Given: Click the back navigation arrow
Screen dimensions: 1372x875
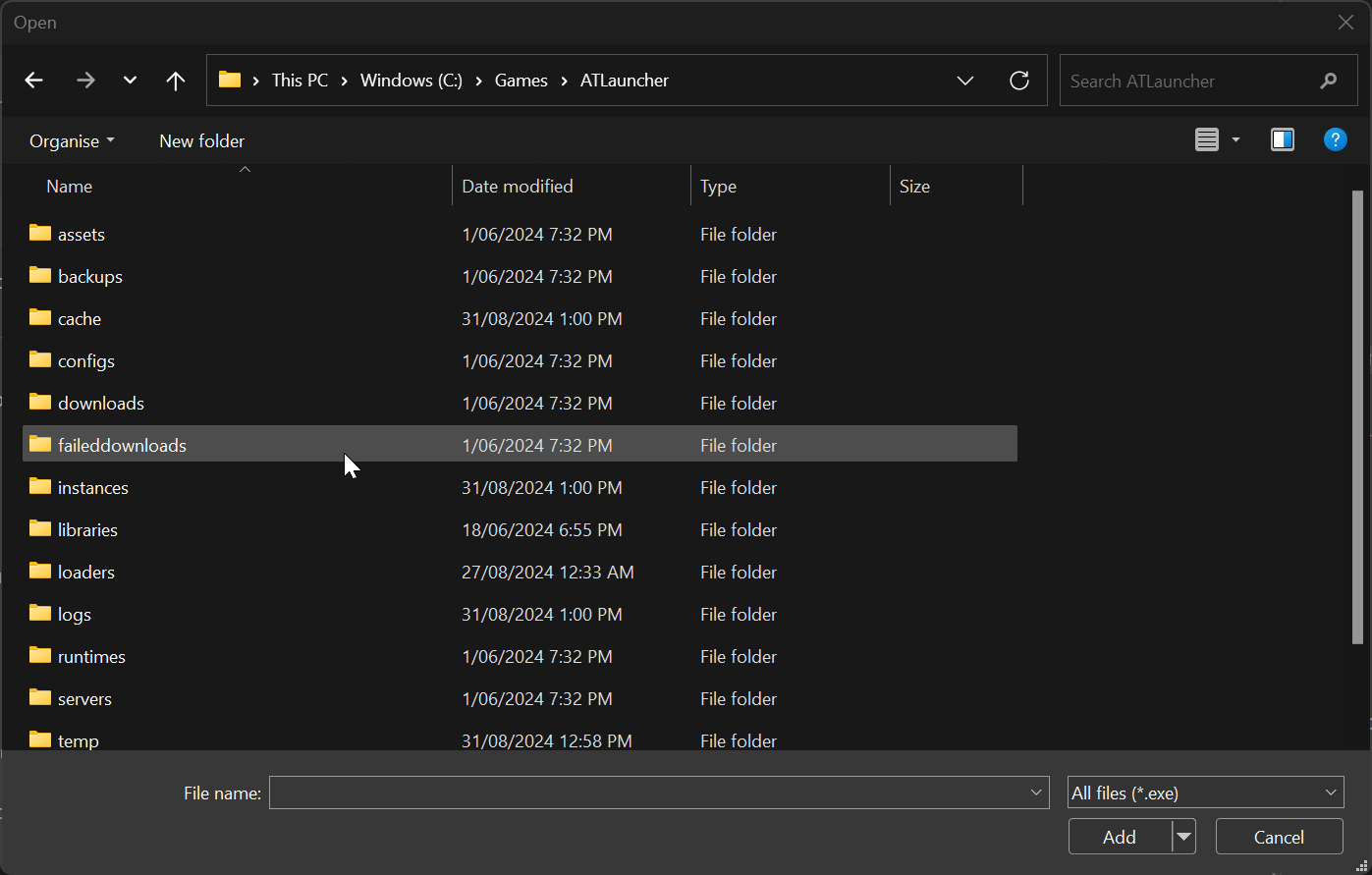Looking at the screenshot, I should [x=33, y=81].
